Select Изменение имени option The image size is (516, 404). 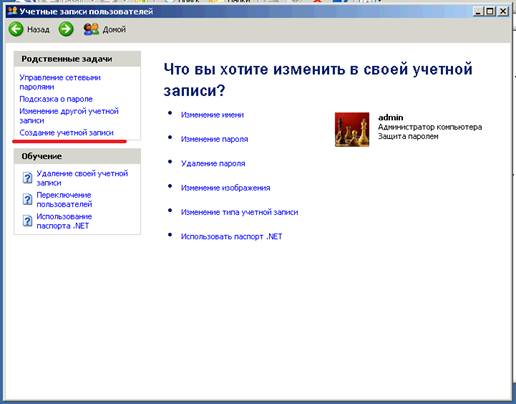212,115
